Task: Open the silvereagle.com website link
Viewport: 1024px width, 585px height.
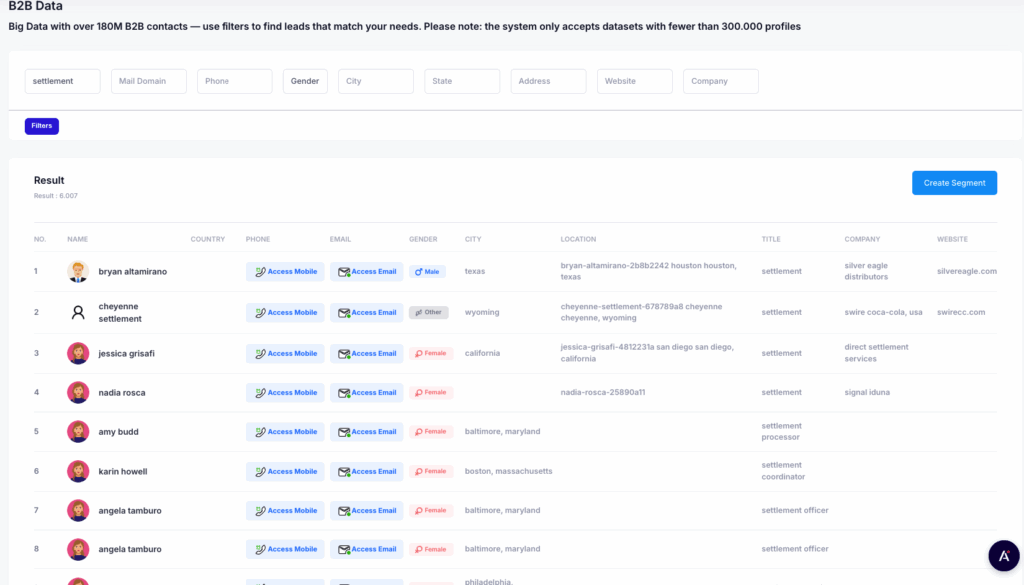Action: [x=966, y=272]
